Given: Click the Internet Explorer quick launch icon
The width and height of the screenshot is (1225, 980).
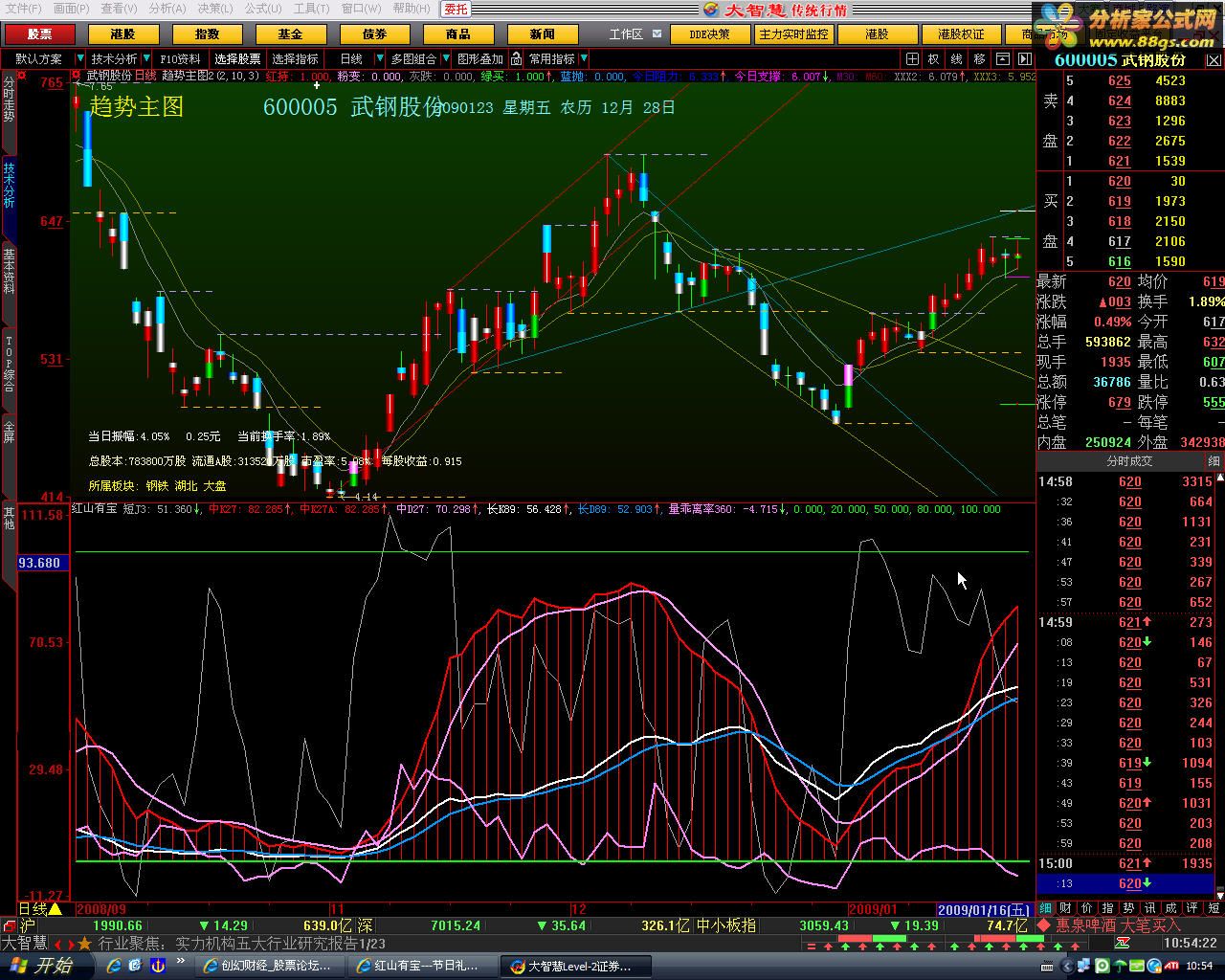Looking at the screenshot, I should point(114,966).
